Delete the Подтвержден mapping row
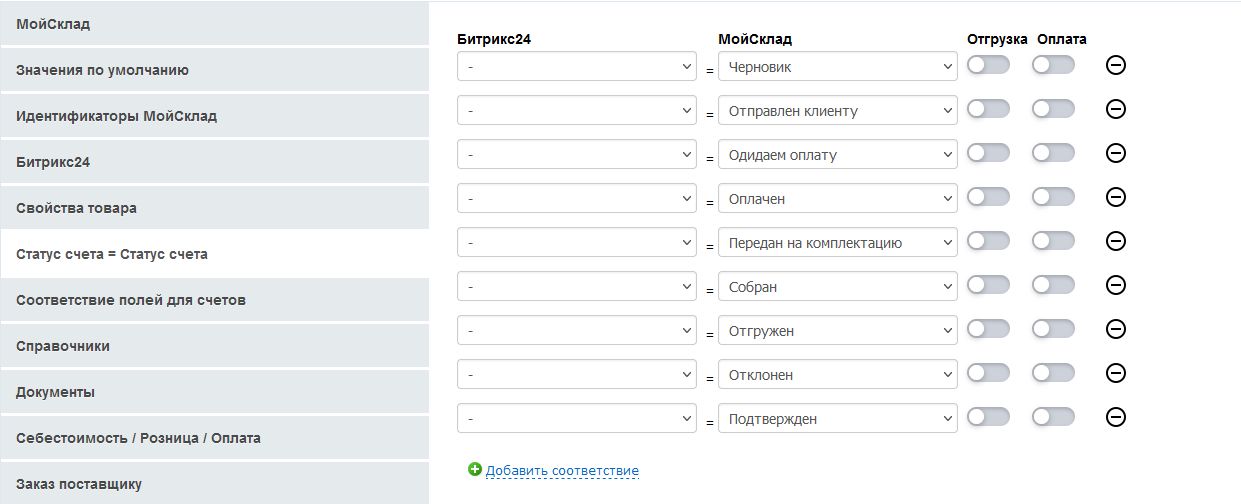This screenshot has width=1241, height=504. 1116,417
